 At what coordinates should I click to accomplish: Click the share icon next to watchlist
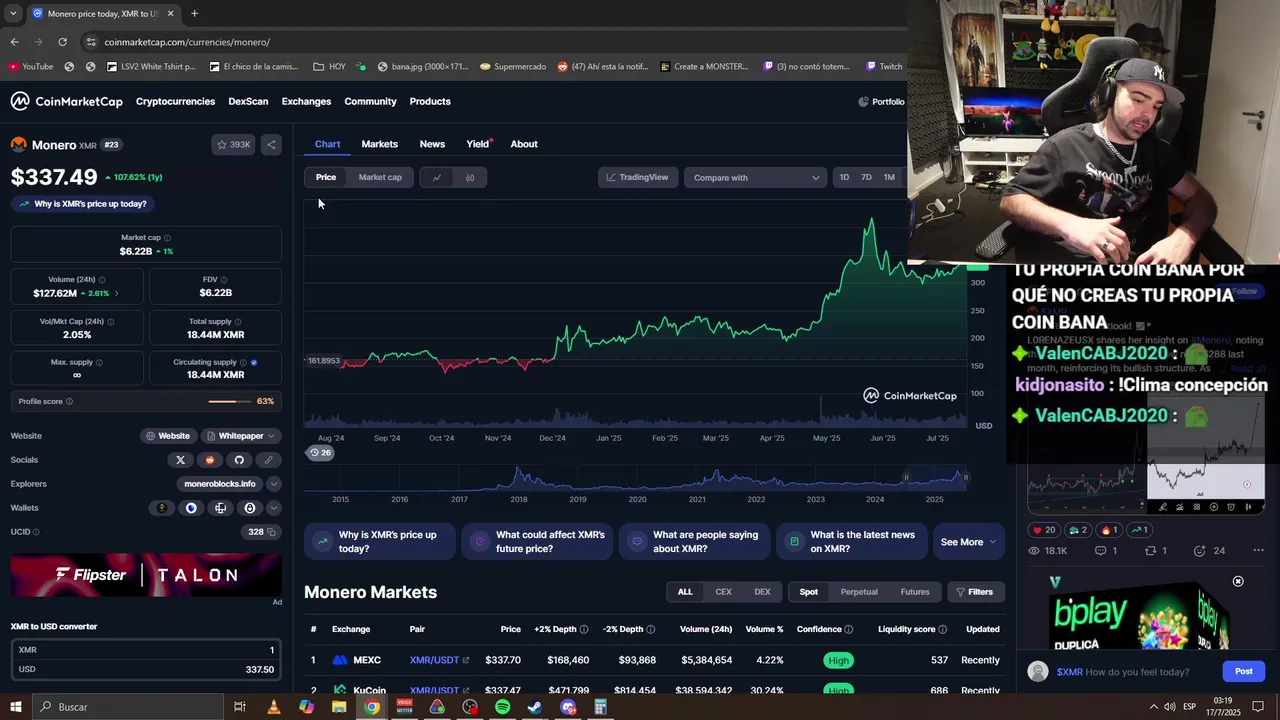click(271, 145)
